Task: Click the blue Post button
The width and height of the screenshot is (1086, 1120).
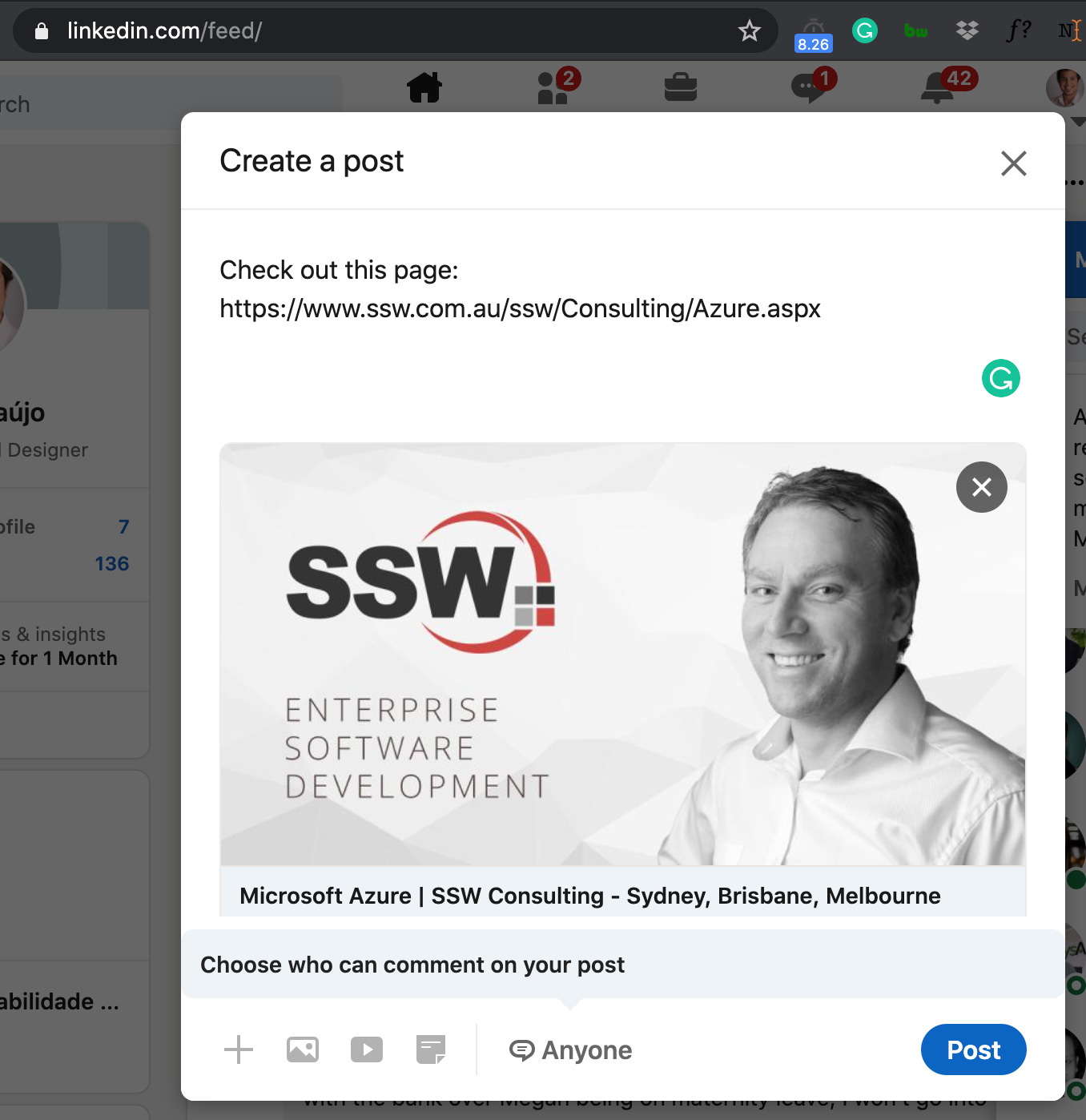Action: click(974, 1049)
